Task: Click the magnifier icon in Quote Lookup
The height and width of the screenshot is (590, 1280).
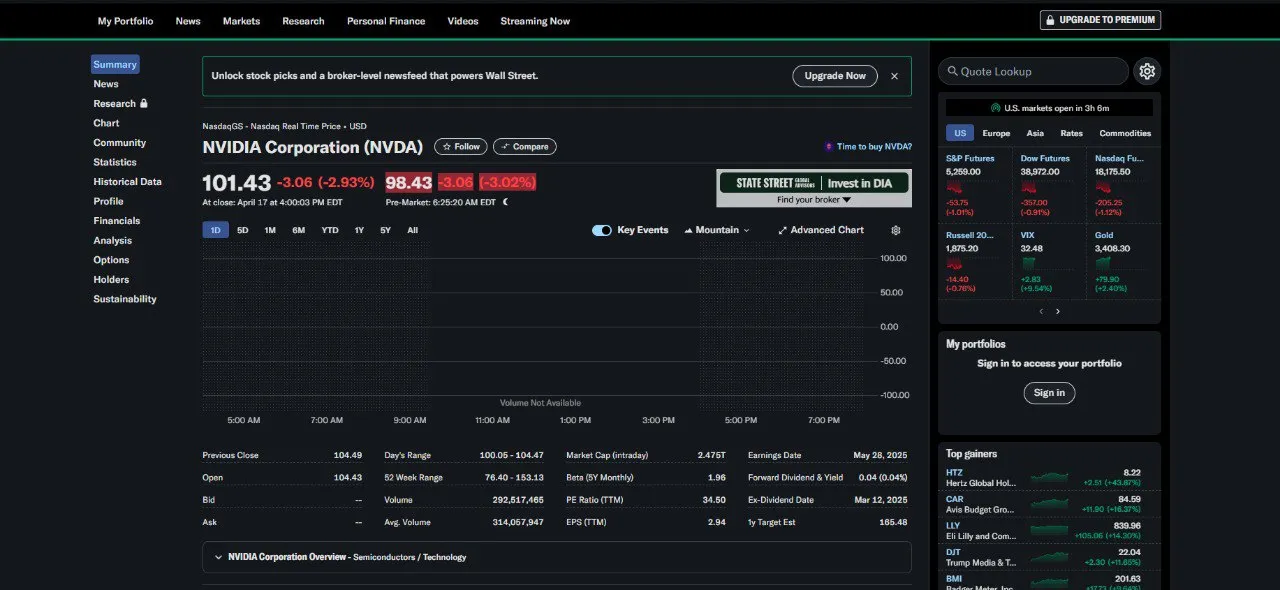Action: (953, 71)
